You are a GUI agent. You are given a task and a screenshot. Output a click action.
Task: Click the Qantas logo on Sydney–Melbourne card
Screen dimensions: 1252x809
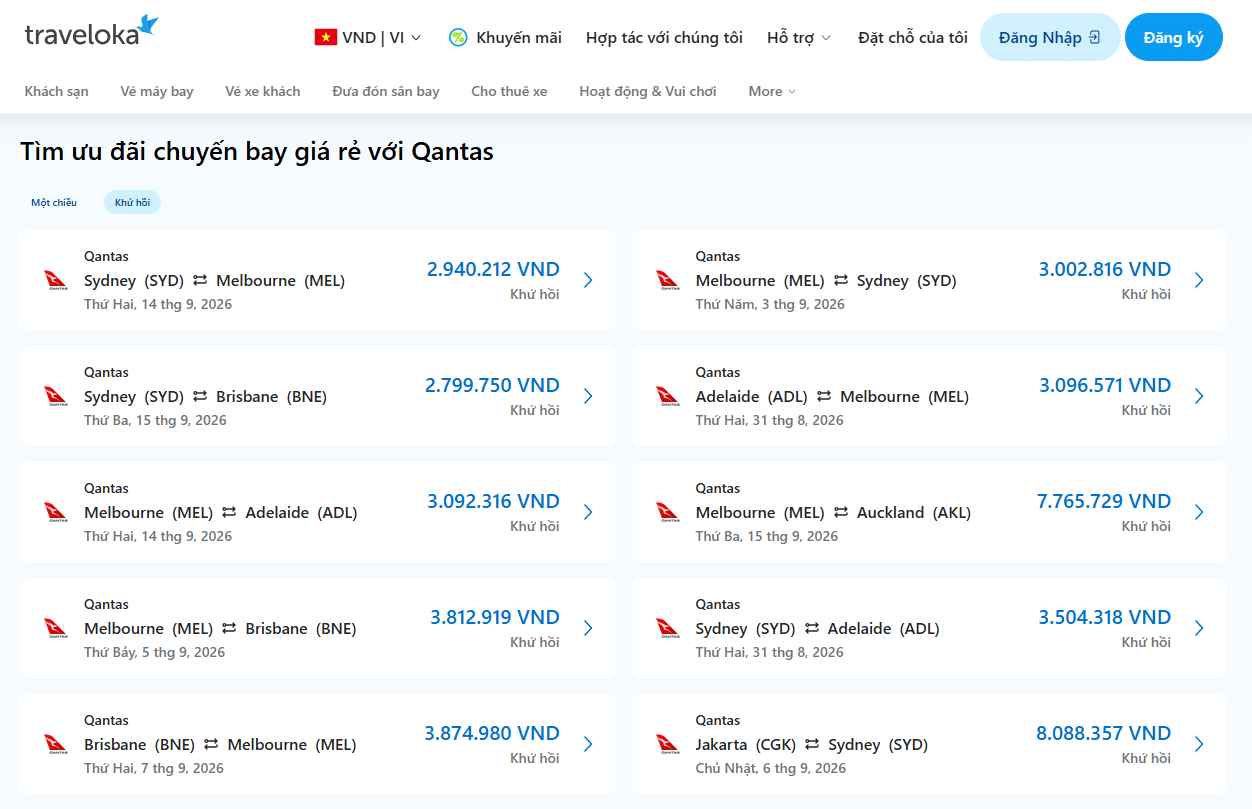click(x=55, y=280)
